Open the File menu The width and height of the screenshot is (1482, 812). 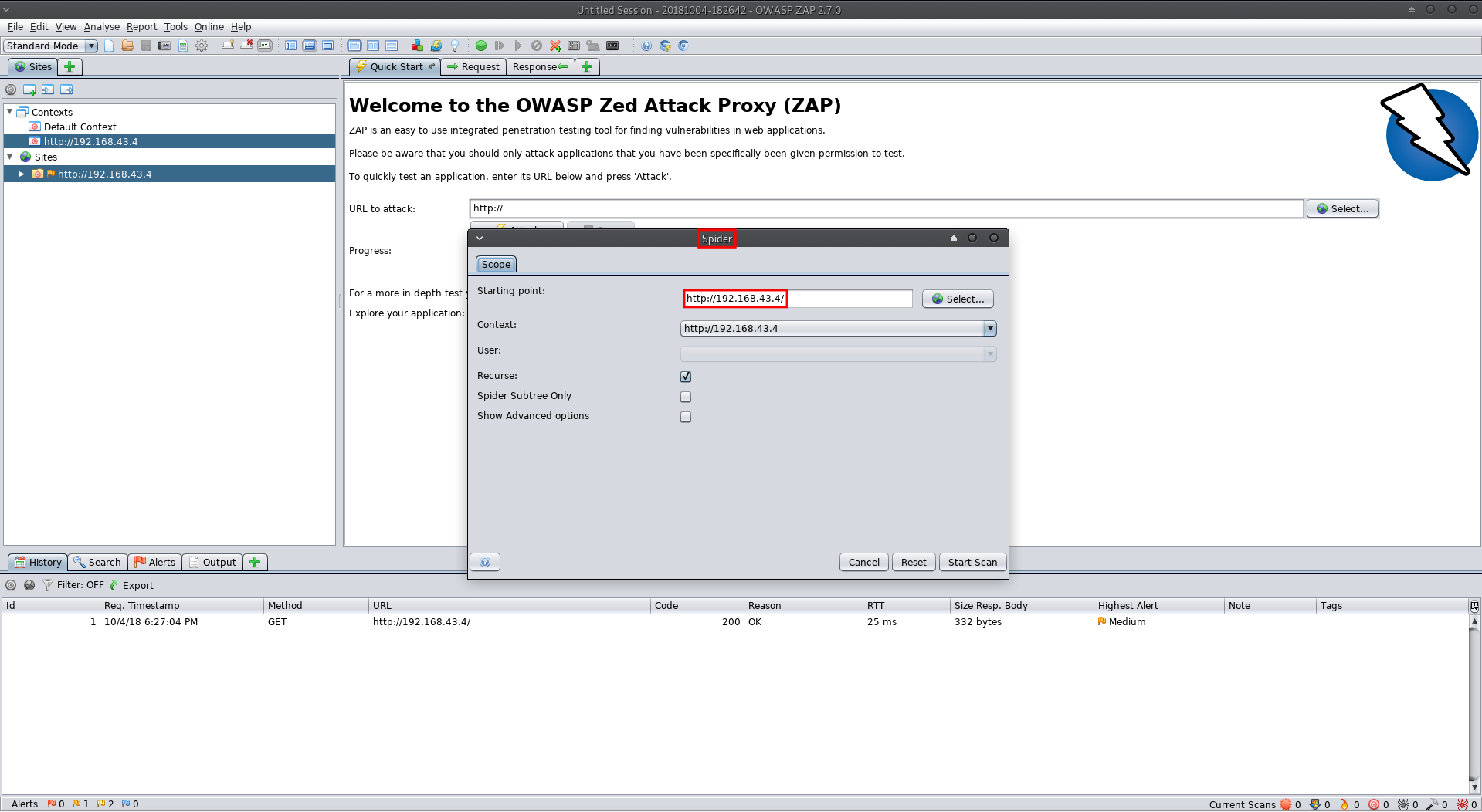(15, 26)
